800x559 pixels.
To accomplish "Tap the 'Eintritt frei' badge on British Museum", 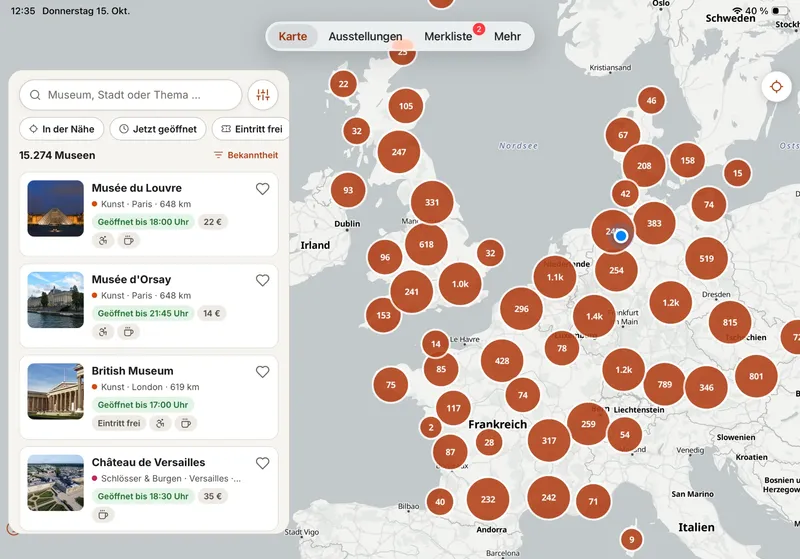I will 119,423.
